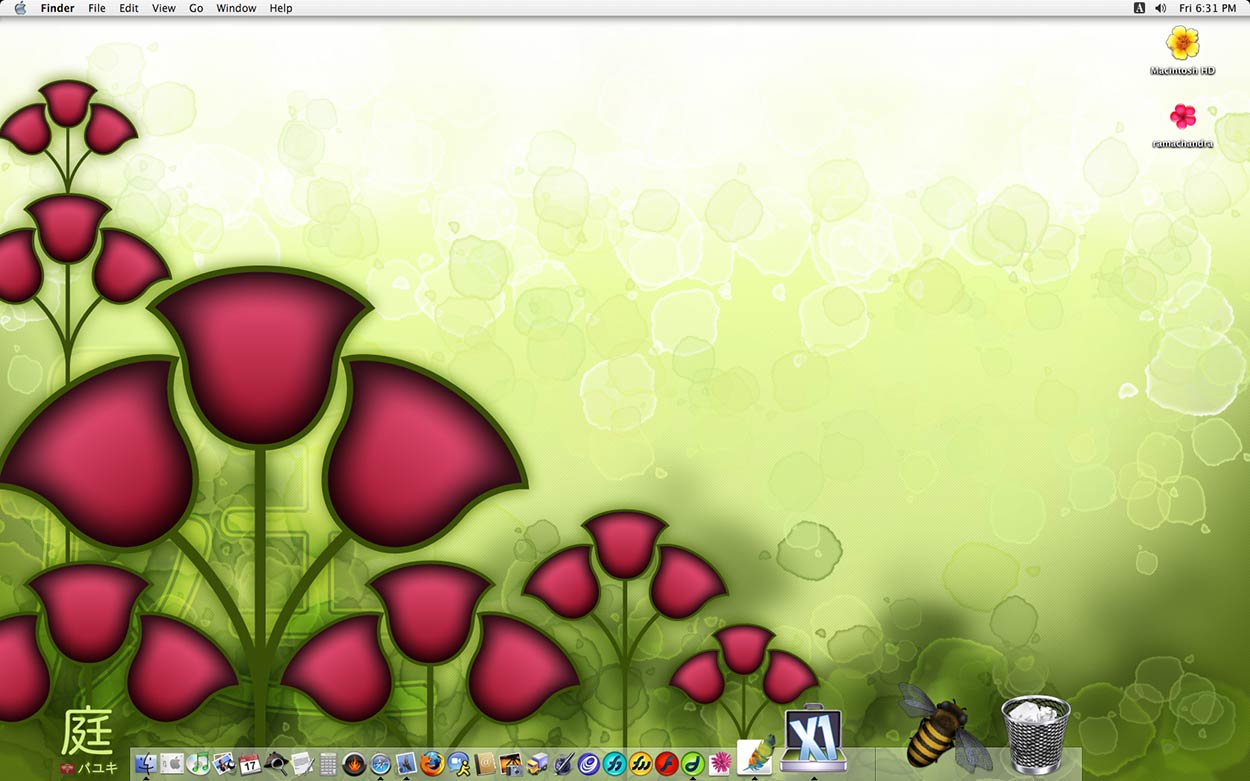1250x781 pixels.
Task: Open iTunes in the dock
Action: coord(198,764)
